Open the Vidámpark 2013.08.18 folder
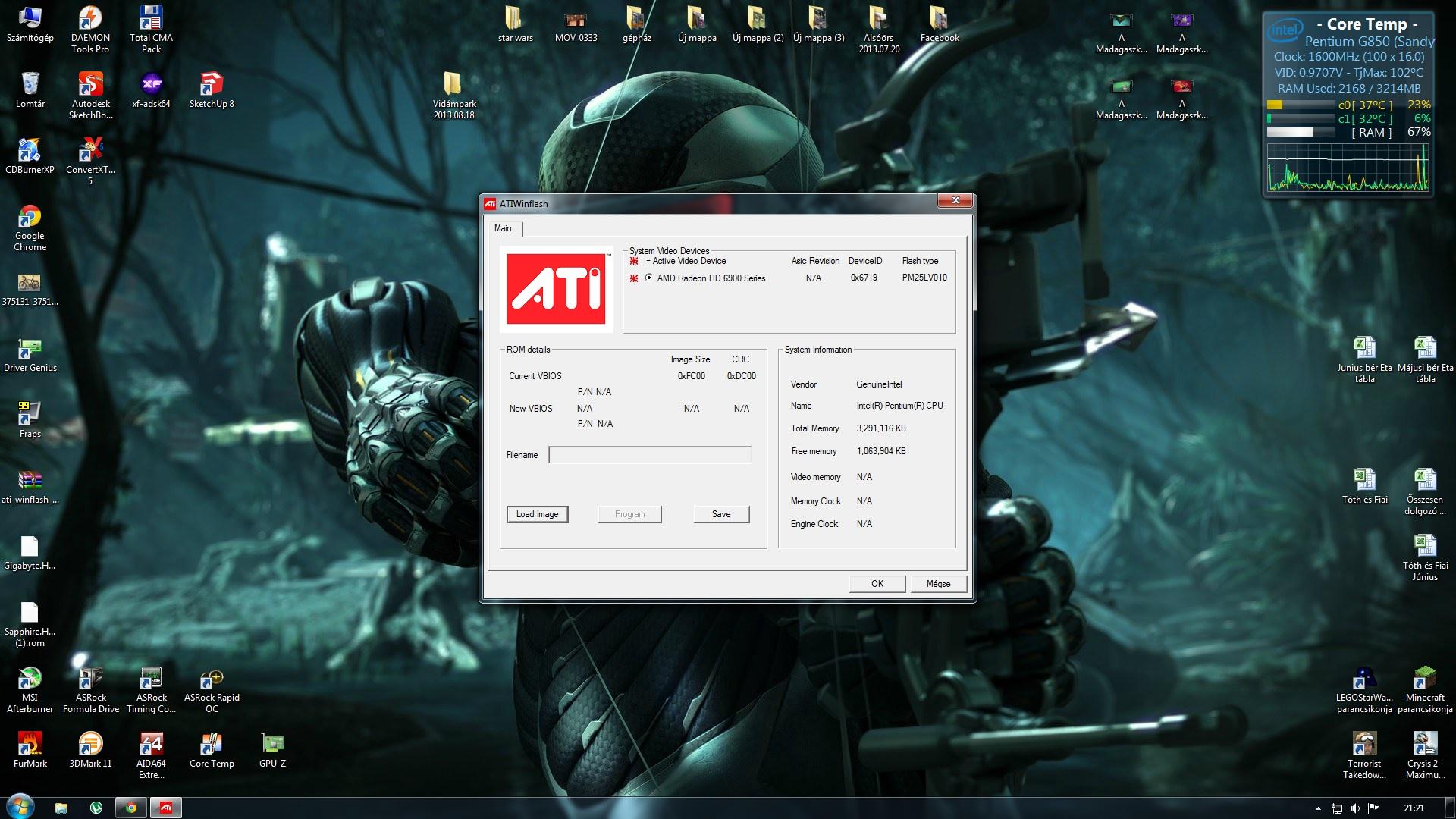The height and width of the screenshot is (819, 1456). pos(454,96)
